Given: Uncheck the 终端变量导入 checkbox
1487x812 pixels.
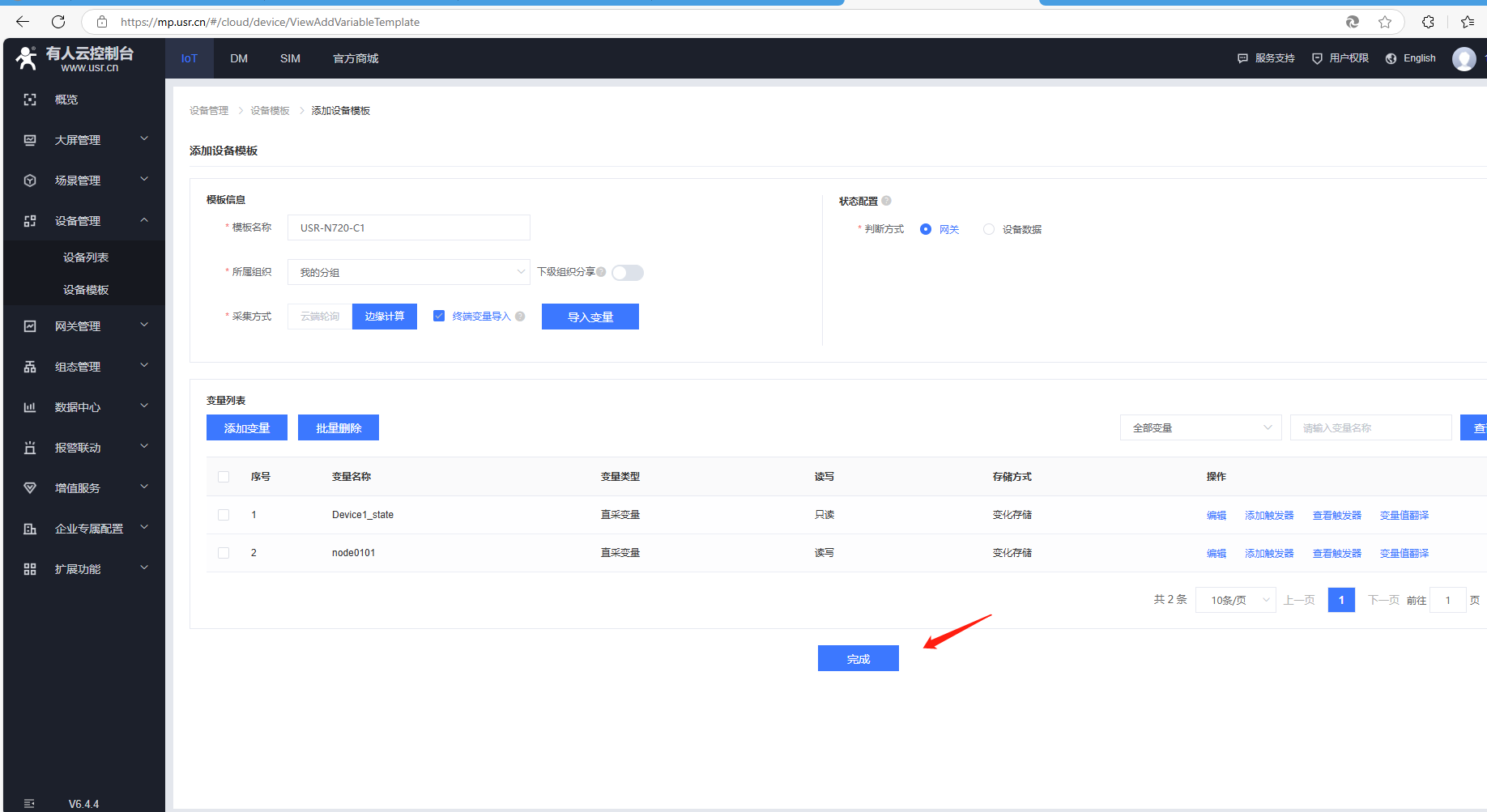Looking at the screenshot, I should [x=439, y=317].
